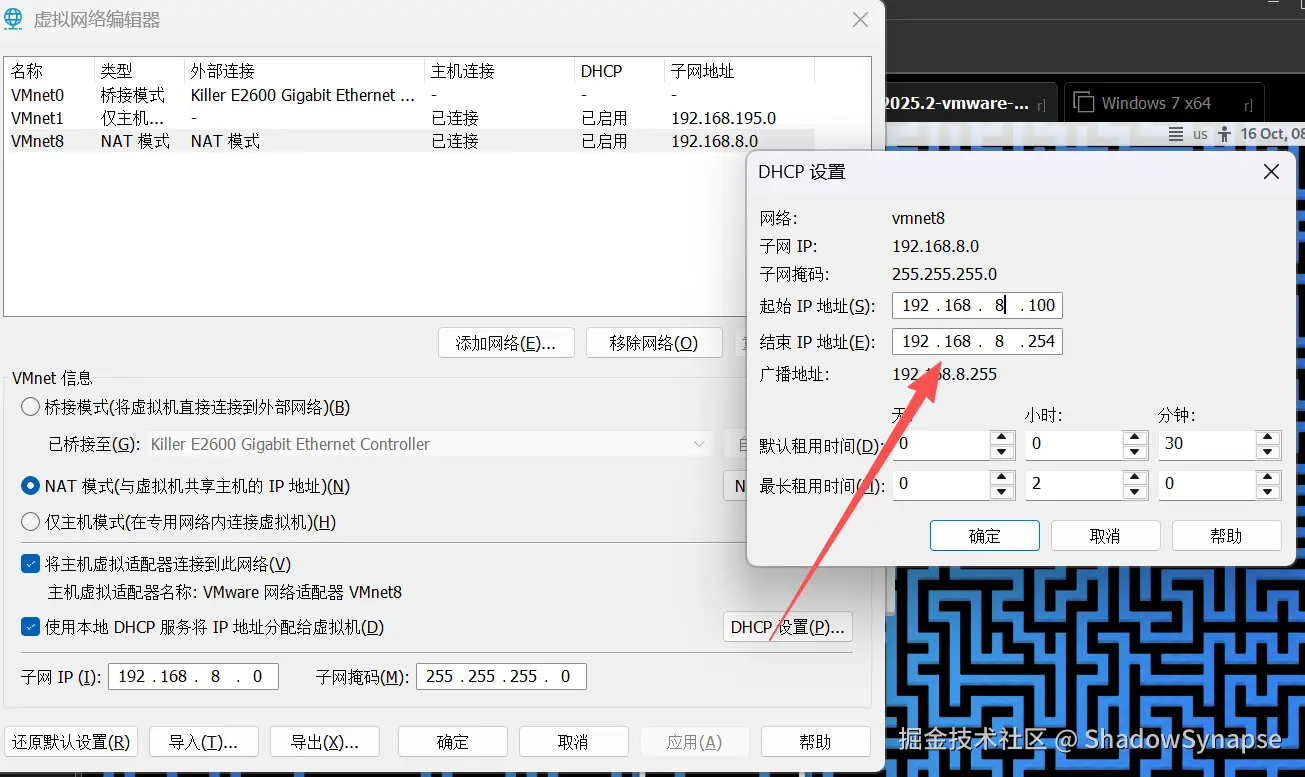The height and width of the screenshot is (777, 1305).
Task: Click 最长租用时间 hours value 2 field
Action: pos(1075,485)
